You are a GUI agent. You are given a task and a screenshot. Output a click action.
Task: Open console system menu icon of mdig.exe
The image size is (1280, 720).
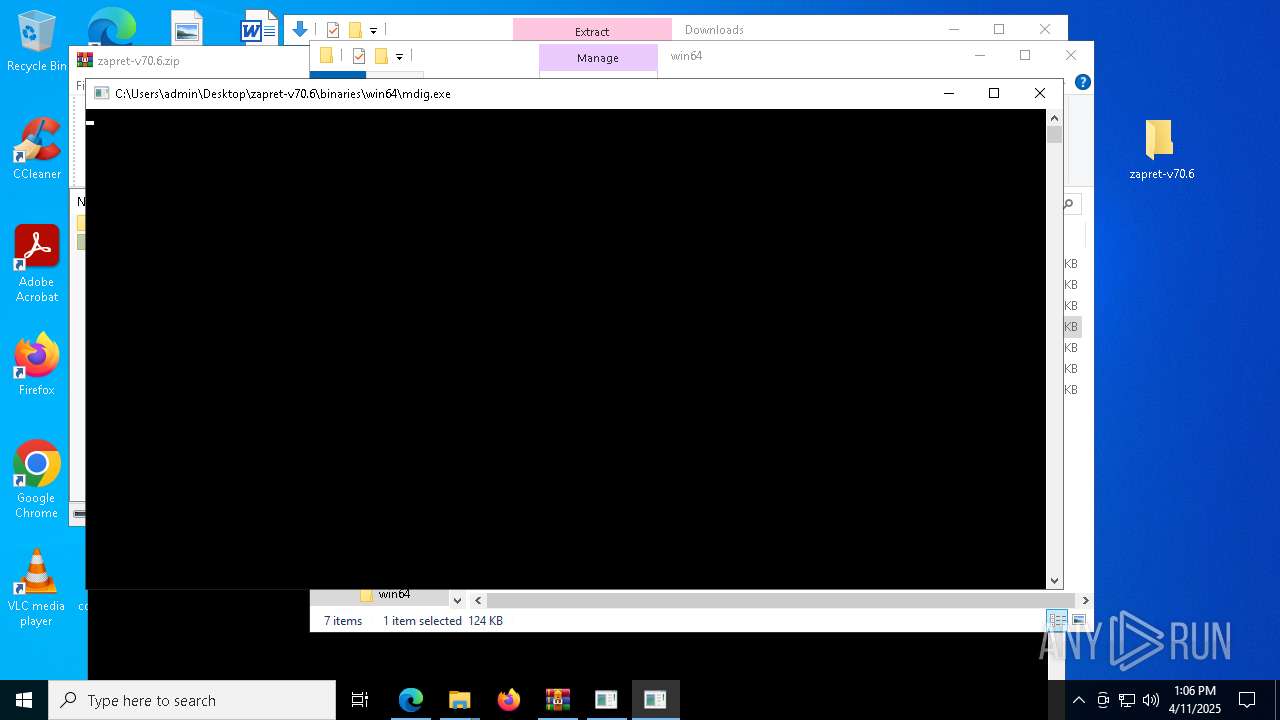[101, 93]
